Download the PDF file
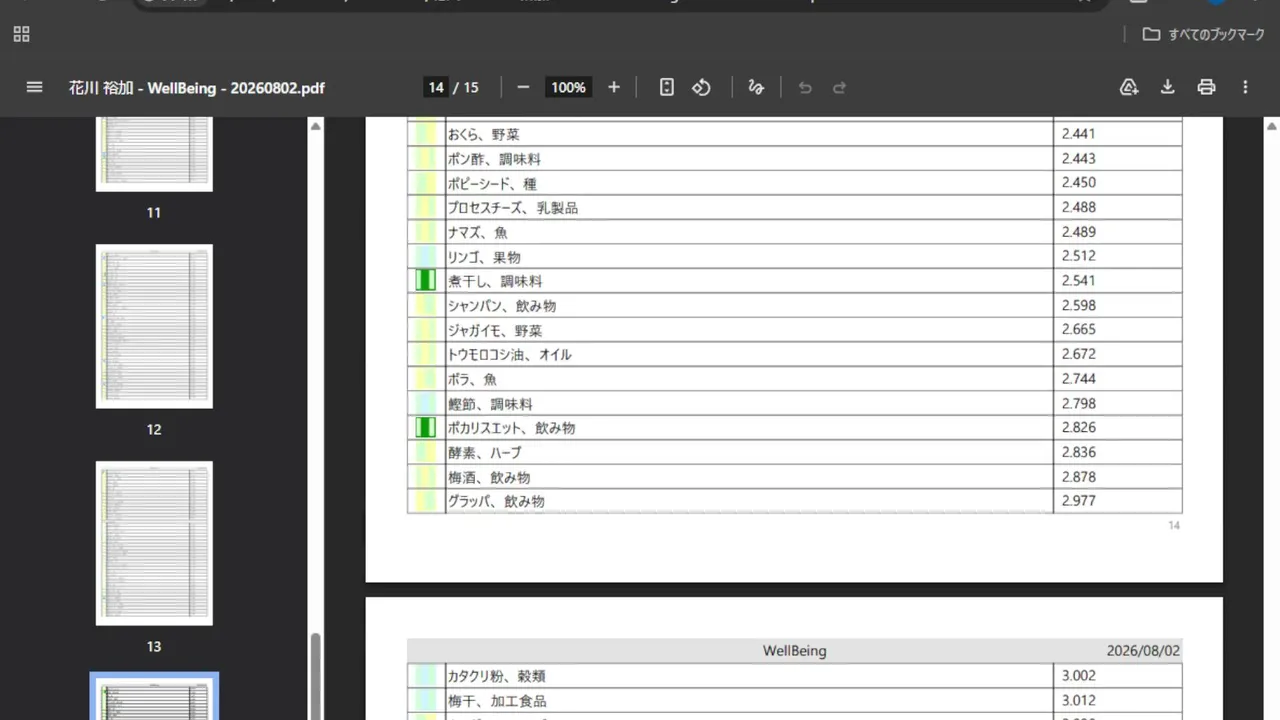Image resolution: width=1280 pixels, height=720 pixels. tap(1167, 87)
